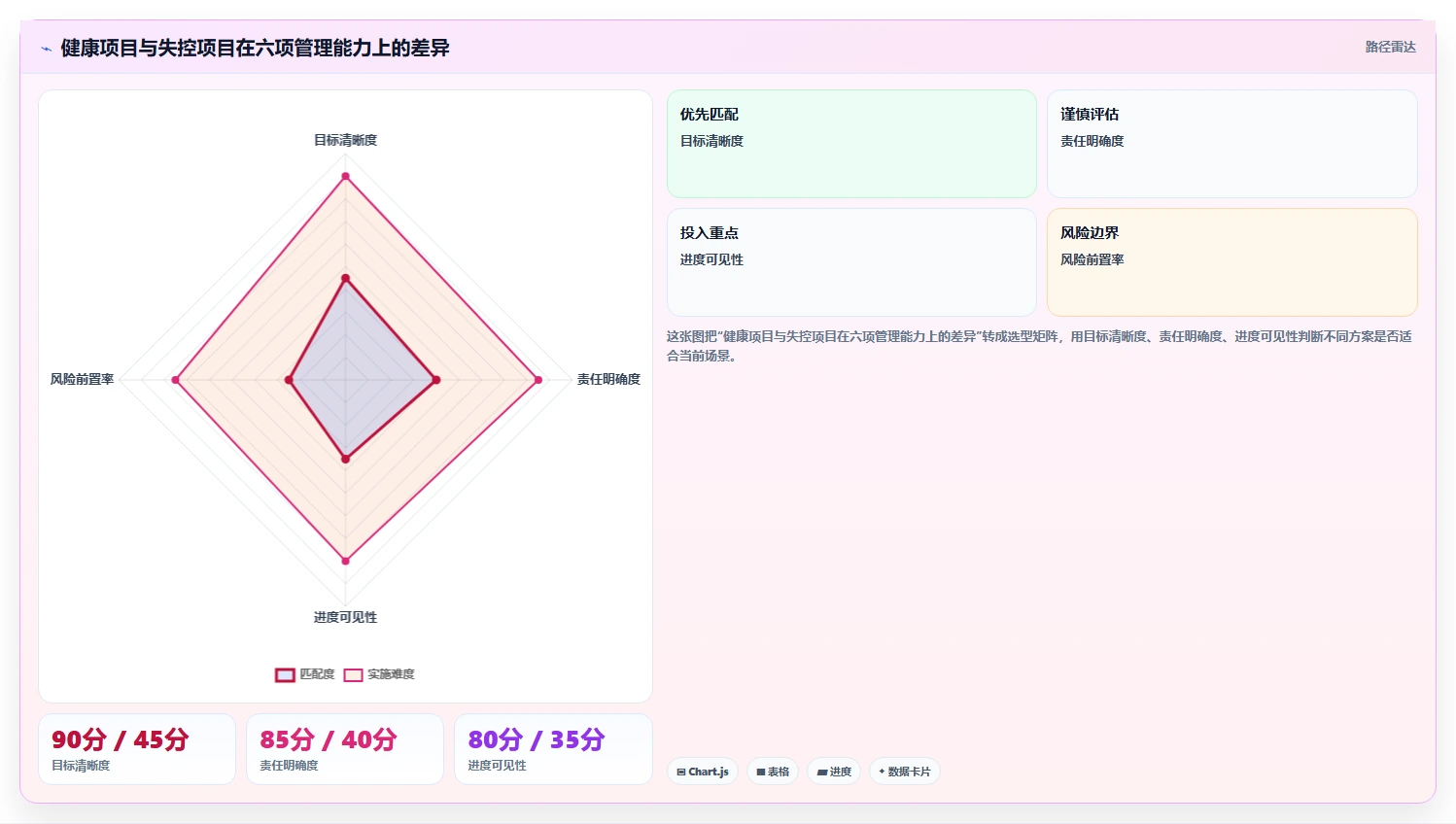Image resolution: width=1456 pixels, height=824 pixels.
Task: Click the 匹配度 legend color box
Action: point(285,675)
